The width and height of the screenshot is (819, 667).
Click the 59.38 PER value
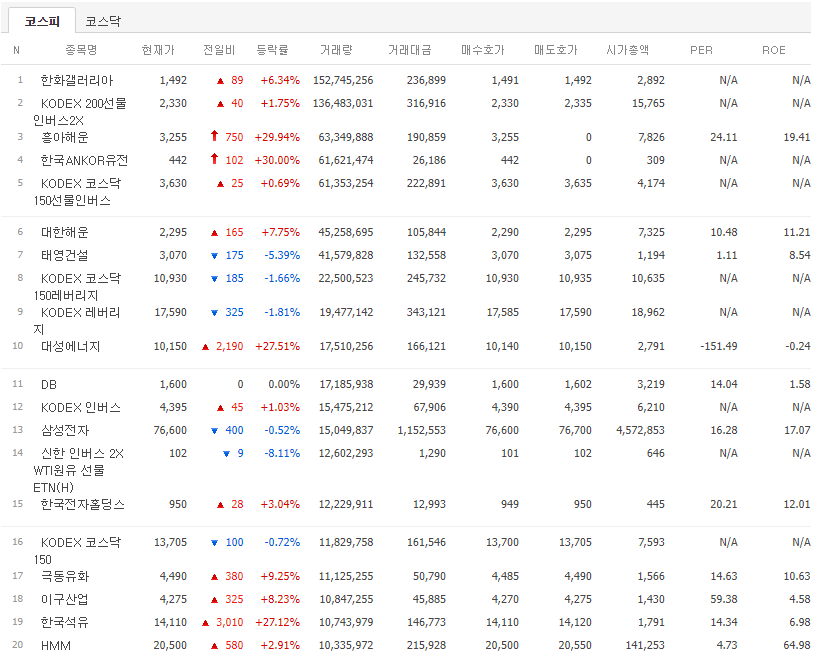coord(723,600)
